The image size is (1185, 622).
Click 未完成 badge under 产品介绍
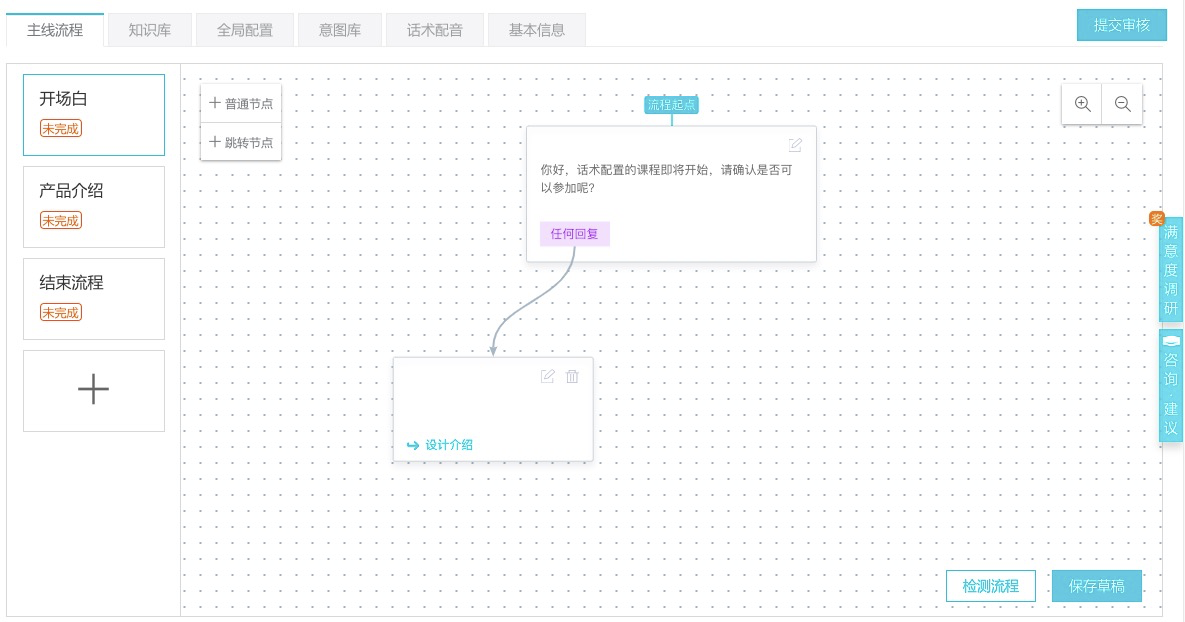(60, 221)
